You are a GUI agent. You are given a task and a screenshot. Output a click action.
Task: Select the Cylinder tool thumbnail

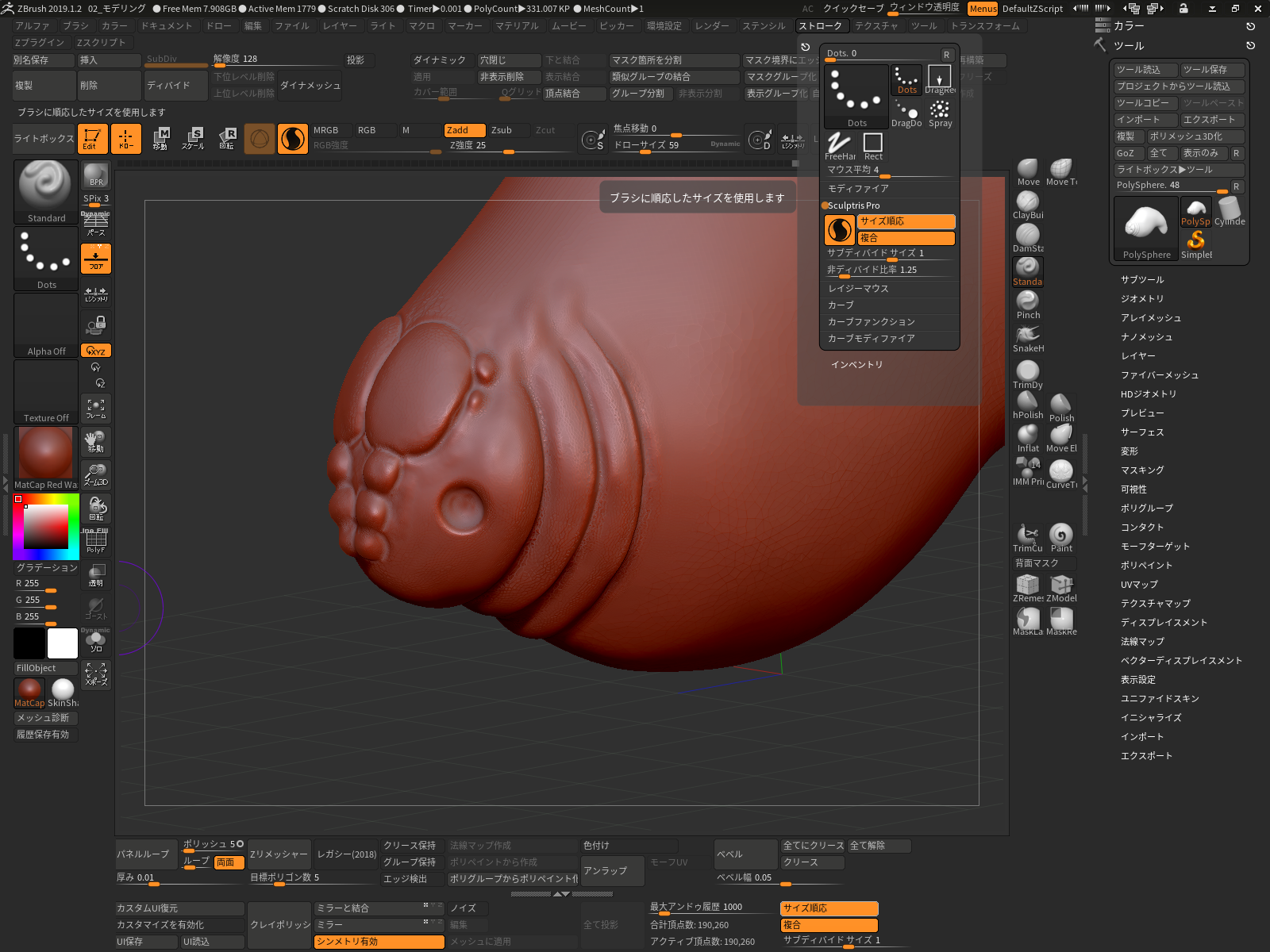coord(1230,212)
